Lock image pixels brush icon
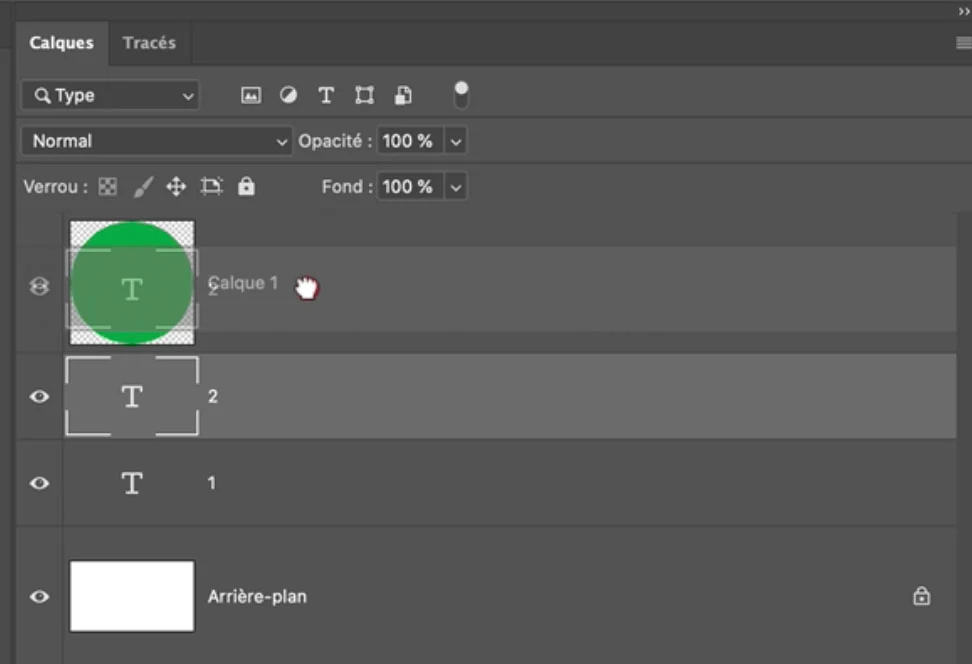 (x=143, y=187)
